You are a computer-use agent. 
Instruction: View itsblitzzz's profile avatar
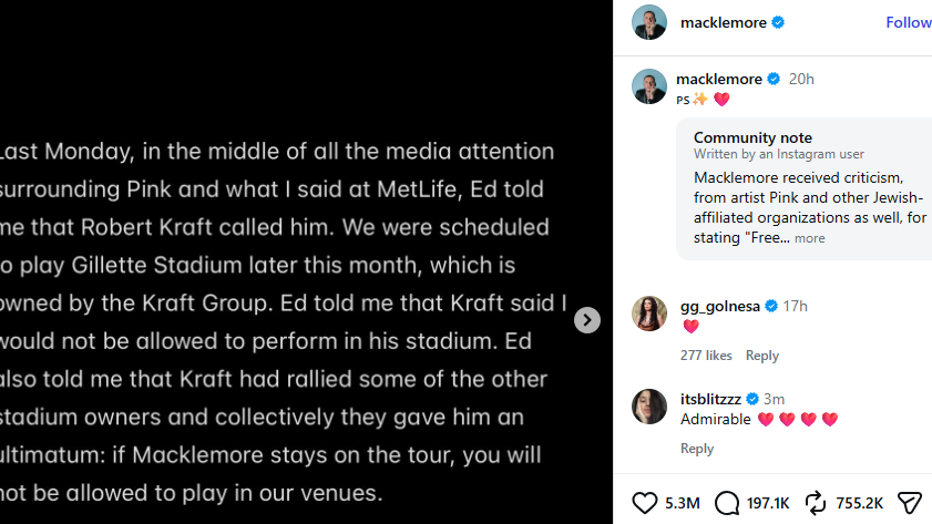(x=649, y=406)
